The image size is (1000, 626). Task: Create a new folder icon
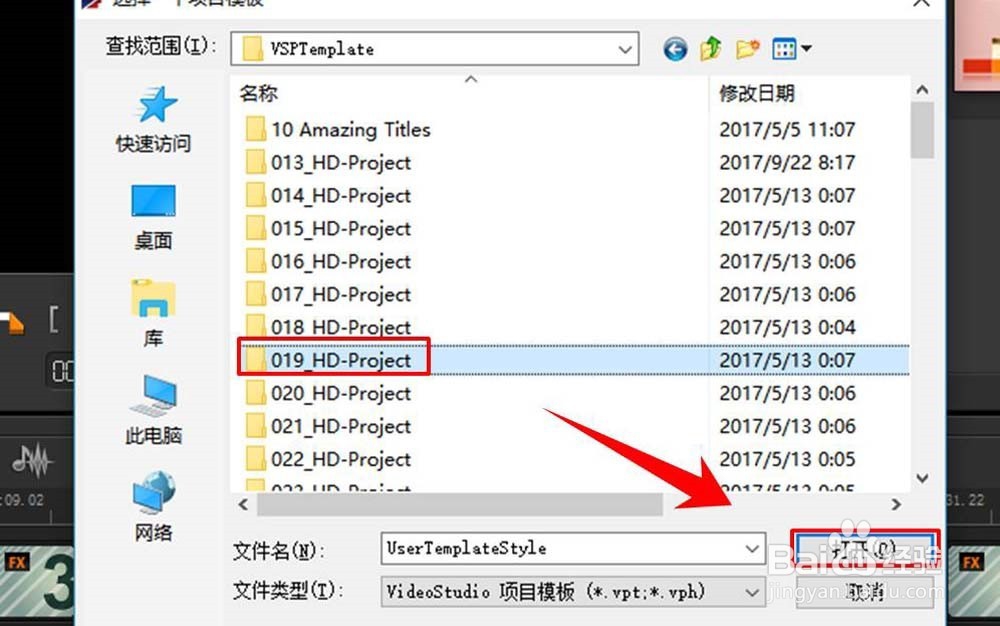pos(747,48)
